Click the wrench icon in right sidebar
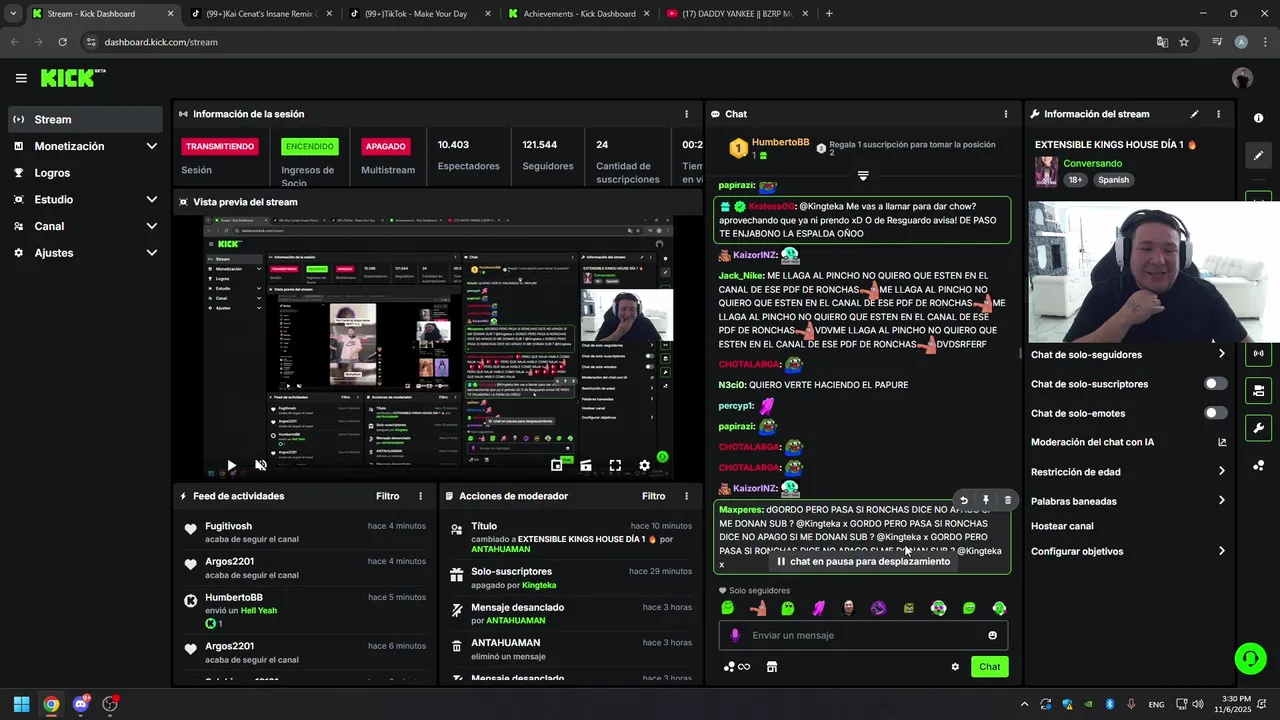Image resolution: width=1280 pixels, height=720 pixels. [1258, 428]
